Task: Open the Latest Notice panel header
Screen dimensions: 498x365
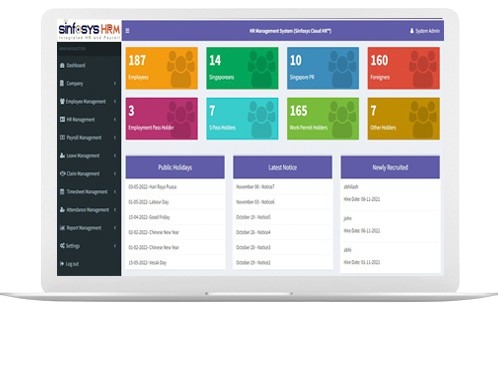Action: [283, 167]
